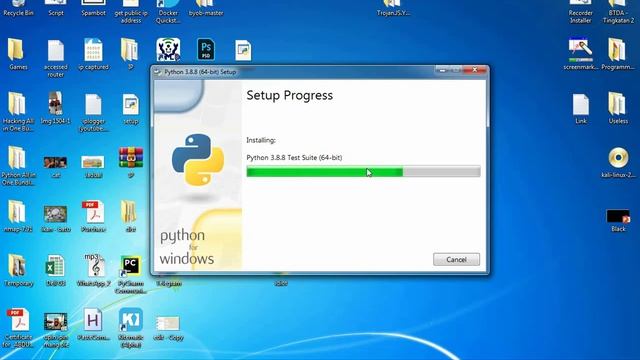Click the 'Setup Progress' heading
Screen dimensions: 640x360
[289, 95]
